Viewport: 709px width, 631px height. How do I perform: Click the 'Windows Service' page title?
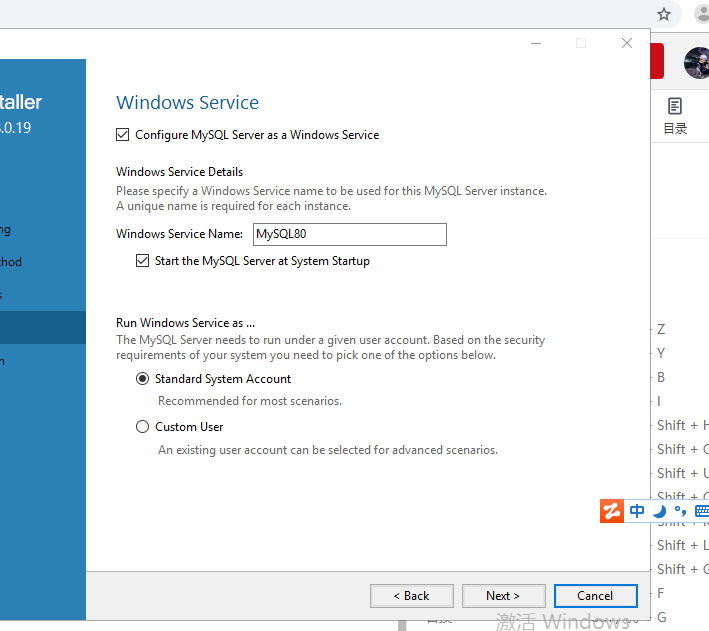click(x=188, y=103)
